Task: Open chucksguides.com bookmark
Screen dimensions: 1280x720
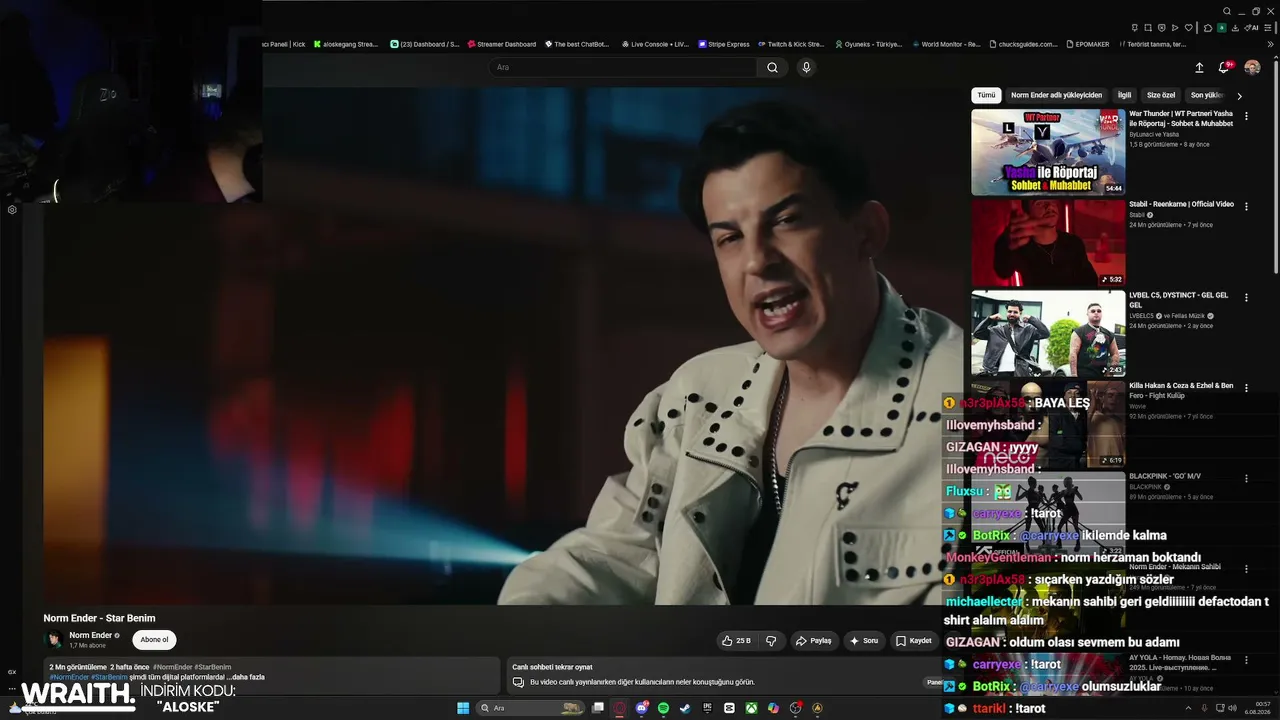Action: click(1024, 44)
